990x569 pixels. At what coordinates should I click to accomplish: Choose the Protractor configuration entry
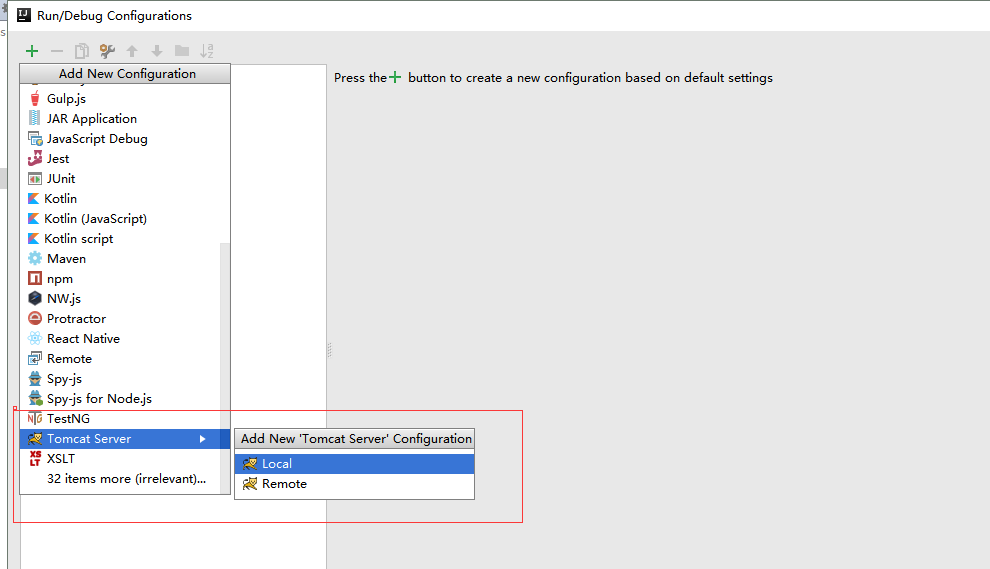120,319
